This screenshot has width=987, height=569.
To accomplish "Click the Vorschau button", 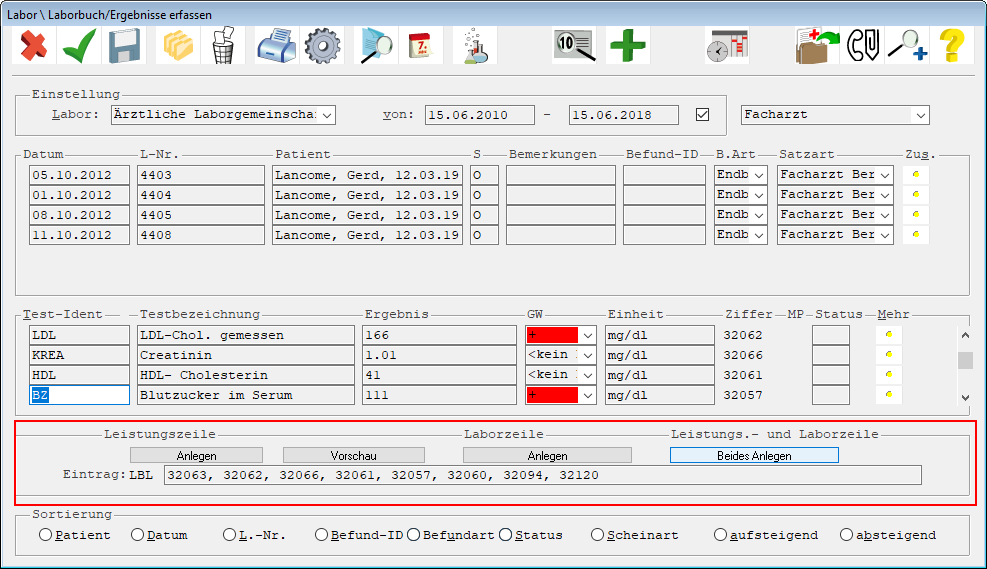I will (x=354, y=455).
